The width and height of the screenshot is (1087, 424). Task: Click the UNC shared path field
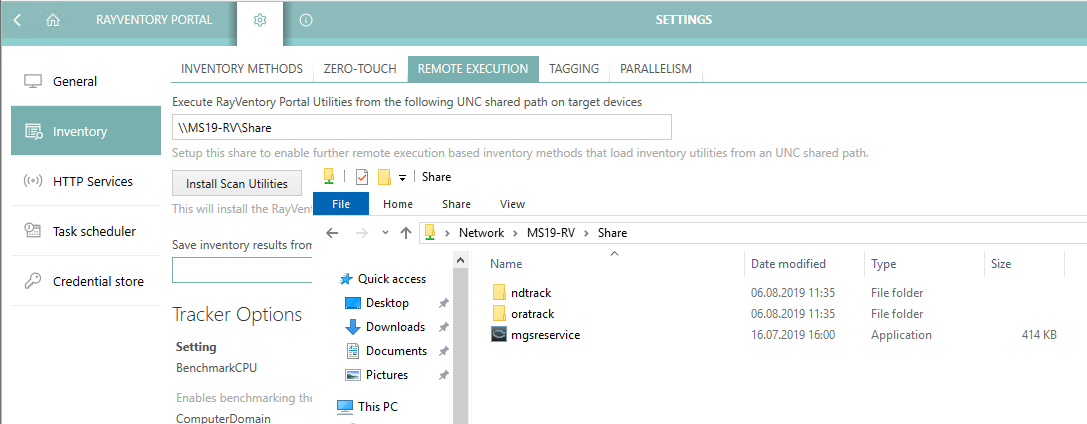point(421,127)
